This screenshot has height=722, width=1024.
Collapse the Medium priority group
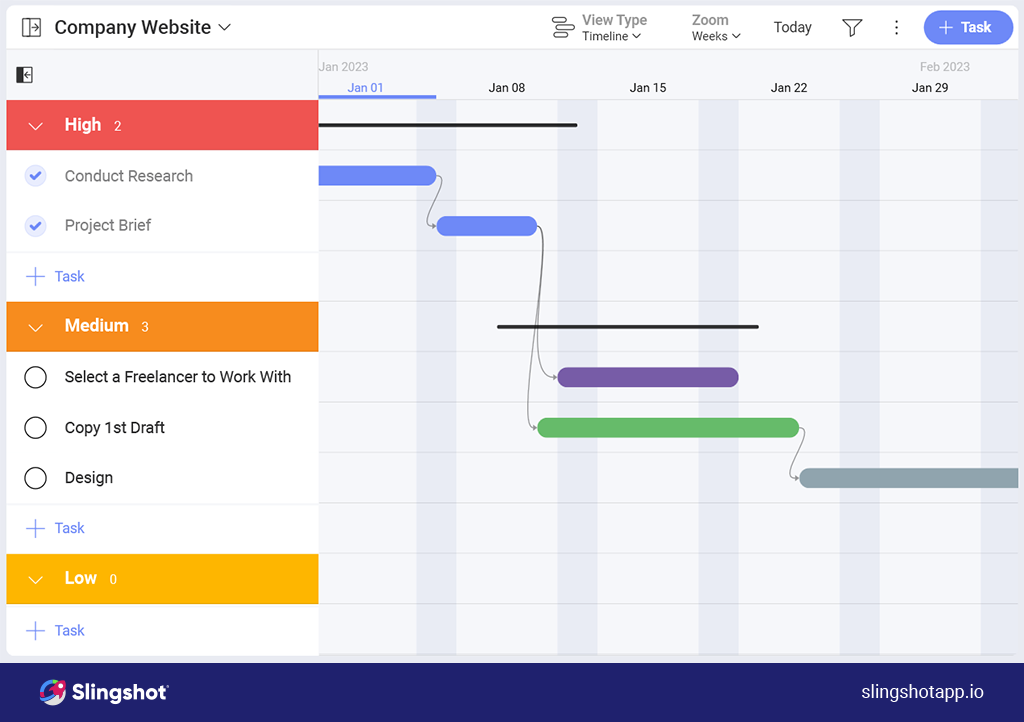35,326
